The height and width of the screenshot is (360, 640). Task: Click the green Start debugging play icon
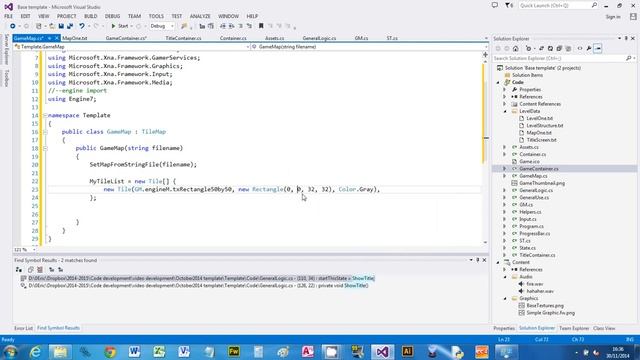pyautogui.click(x=113, y=26)
